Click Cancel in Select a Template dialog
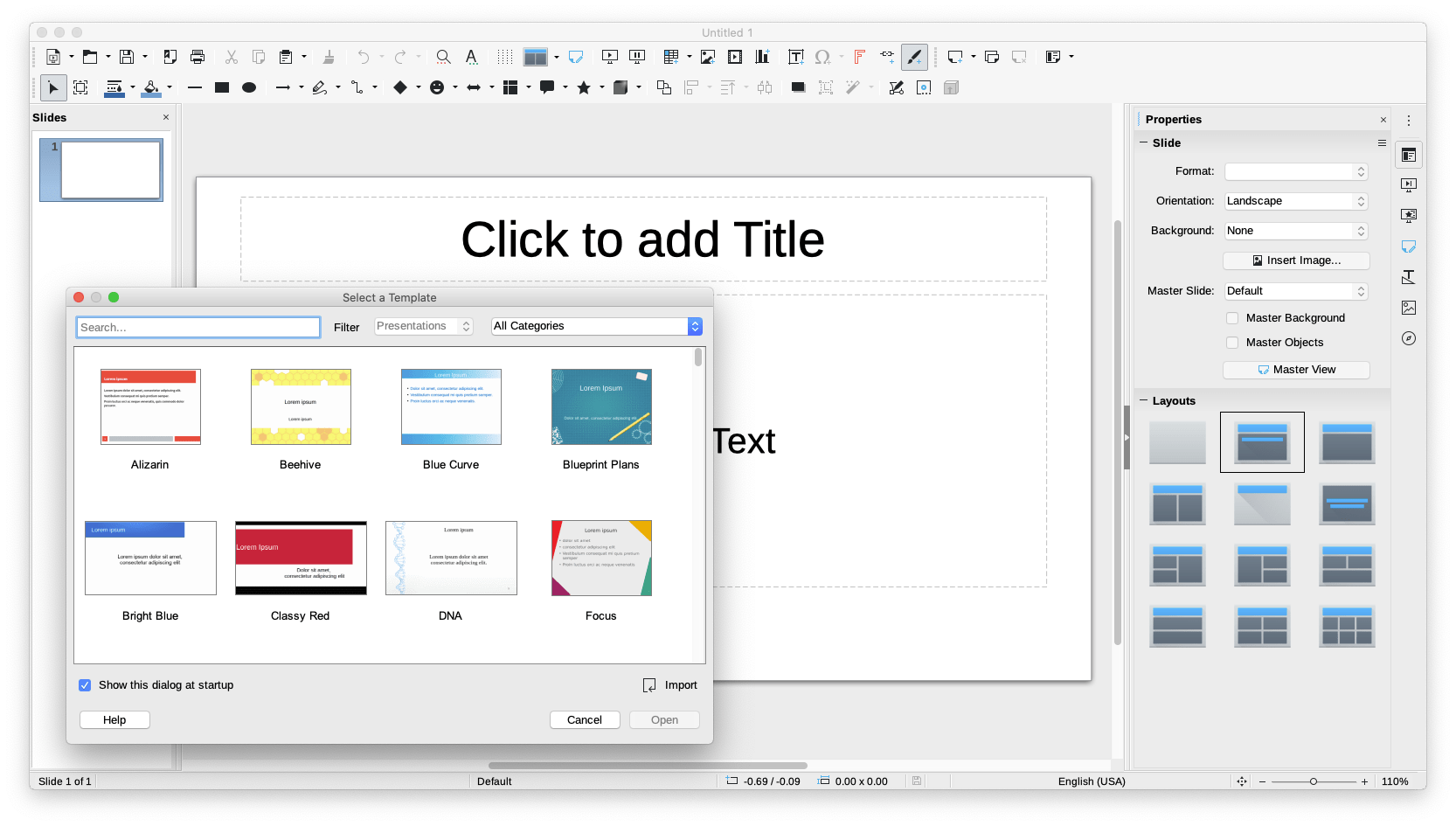This screenshot has width=1456, height=826. [585, 720]
